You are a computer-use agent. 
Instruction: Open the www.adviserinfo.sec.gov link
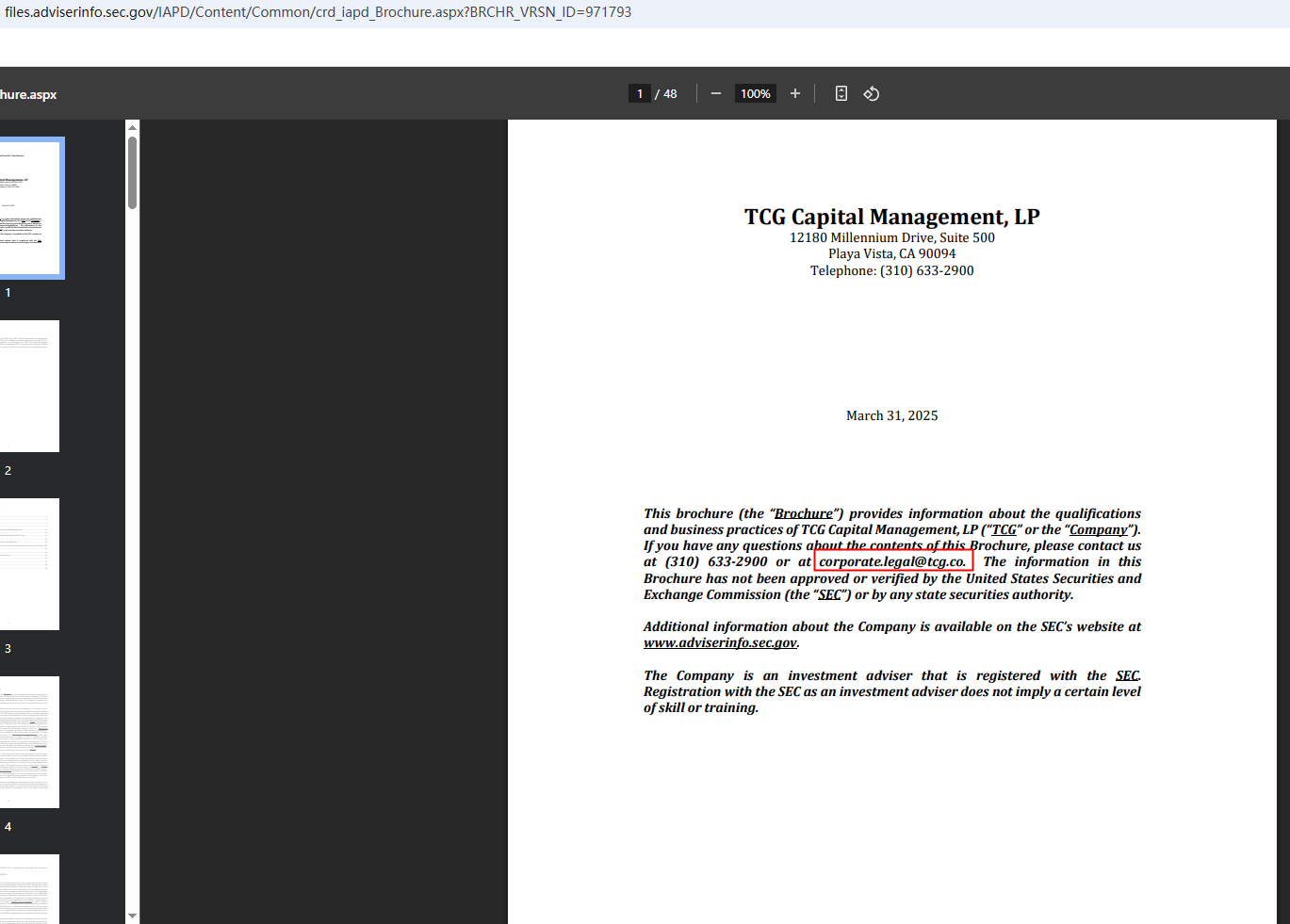tap(720, 642)
